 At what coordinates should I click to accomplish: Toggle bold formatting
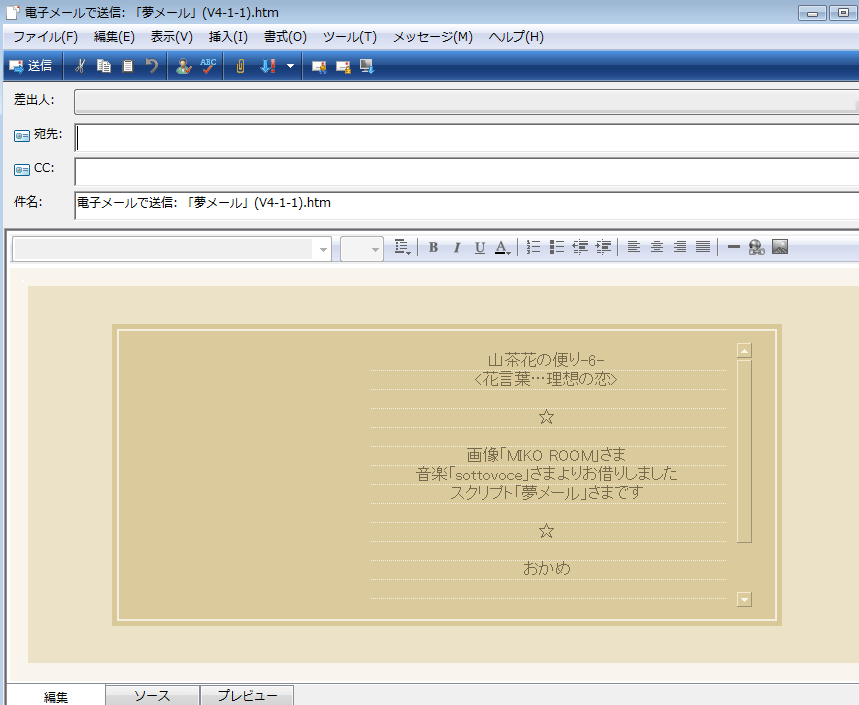pos(433,247)
